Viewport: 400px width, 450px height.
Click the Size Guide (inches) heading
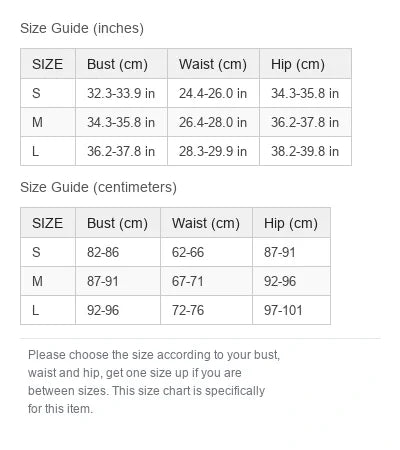[x=82, y=28]
